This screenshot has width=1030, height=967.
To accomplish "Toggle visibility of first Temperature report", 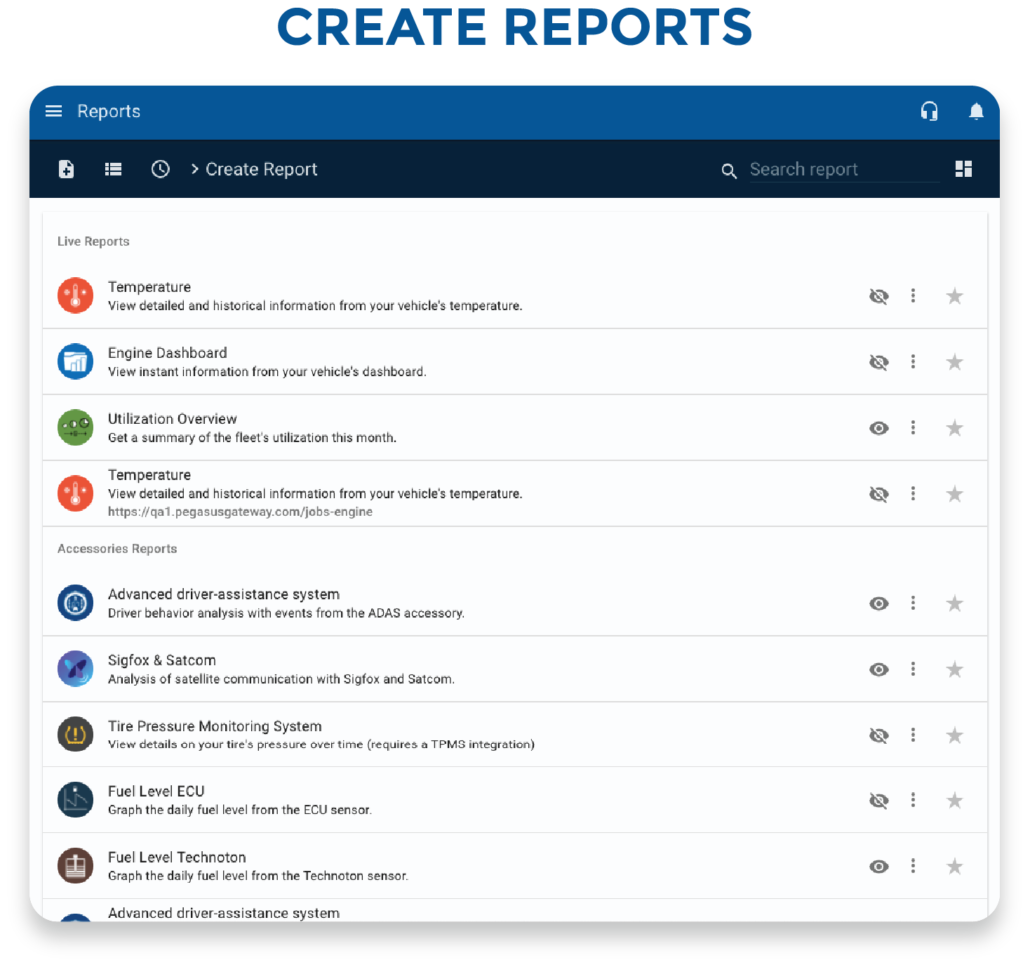I will [x=879, y=296].
